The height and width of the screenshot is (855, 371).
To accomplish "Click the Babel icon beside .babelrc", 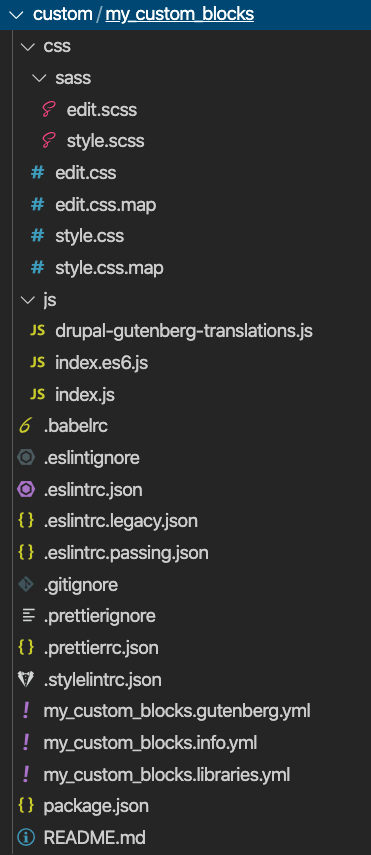I will point(26,426).
